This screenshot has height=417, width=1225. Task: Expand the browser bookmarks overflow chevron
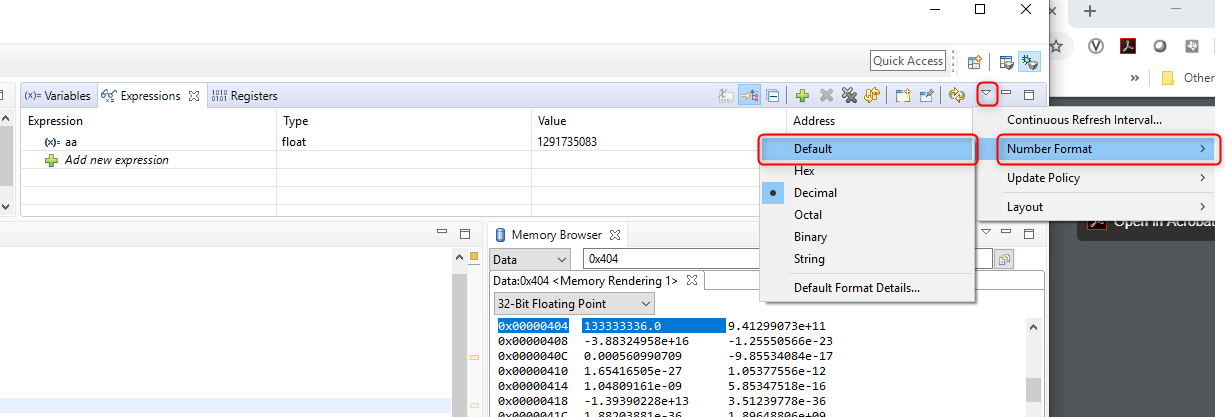[1136, 77]
